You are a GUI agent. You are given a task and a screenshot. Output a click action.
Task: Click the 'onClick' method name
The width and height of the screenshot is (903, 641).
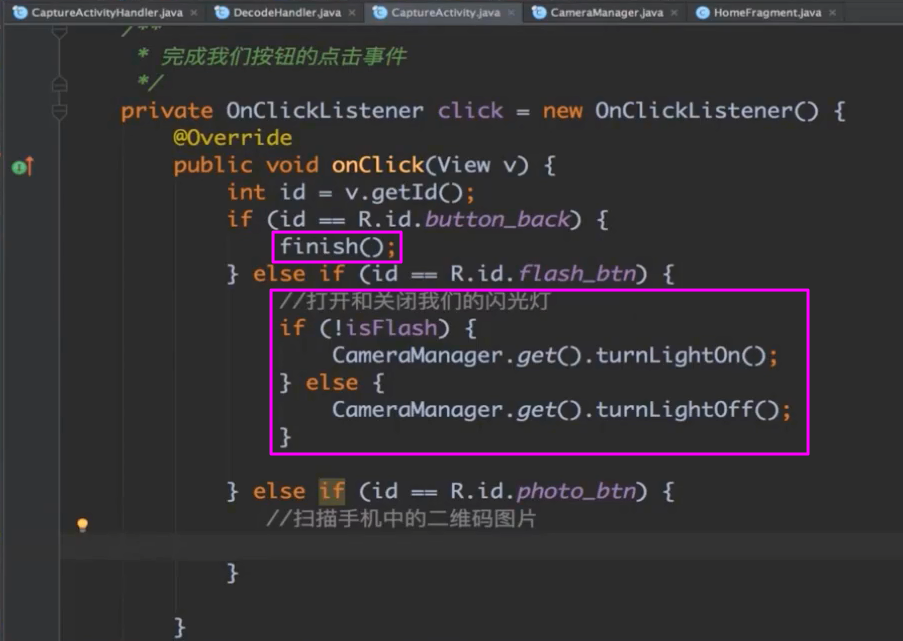coord(378,165)
